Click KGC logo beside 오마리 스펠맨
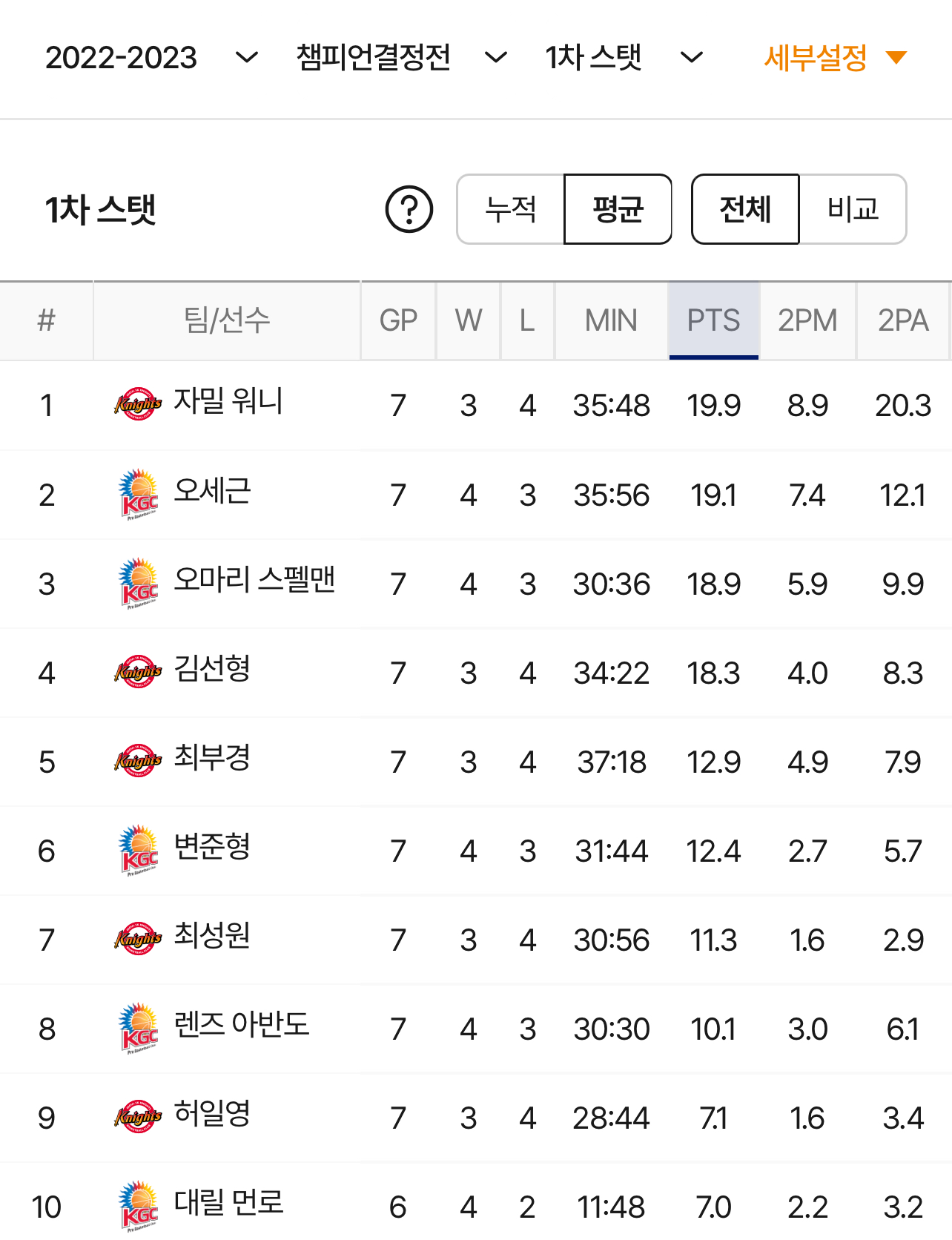 click(139, 583)
